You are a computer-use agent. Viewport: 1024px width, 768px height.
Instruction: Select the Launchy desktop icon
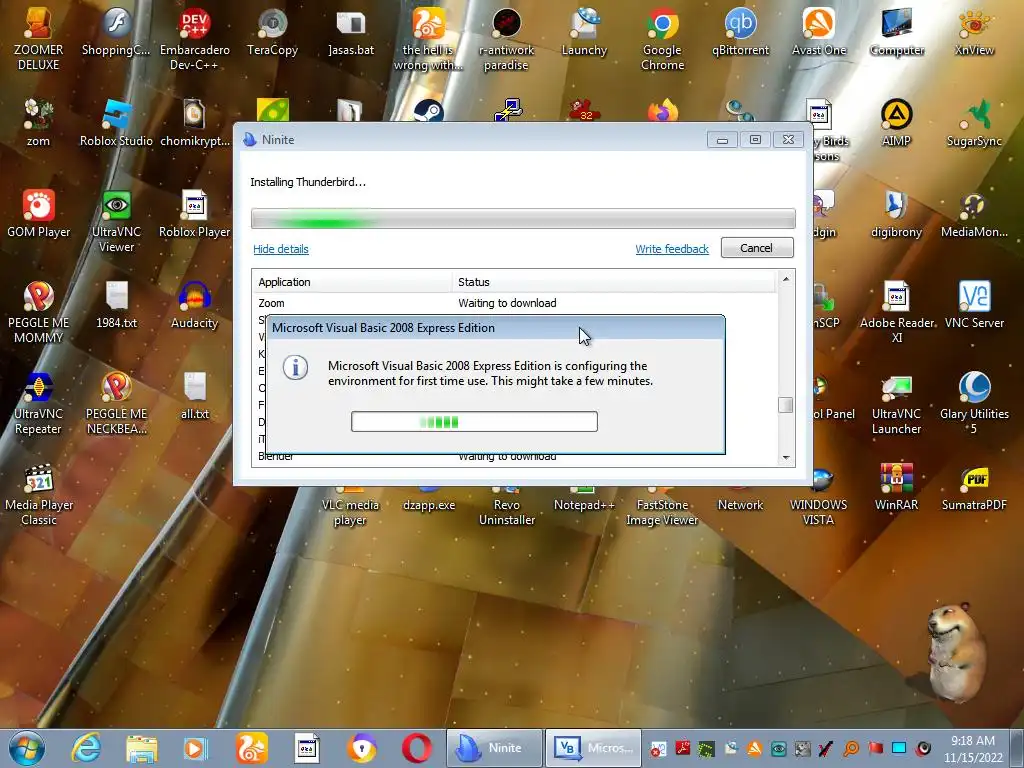coord(584,31)
